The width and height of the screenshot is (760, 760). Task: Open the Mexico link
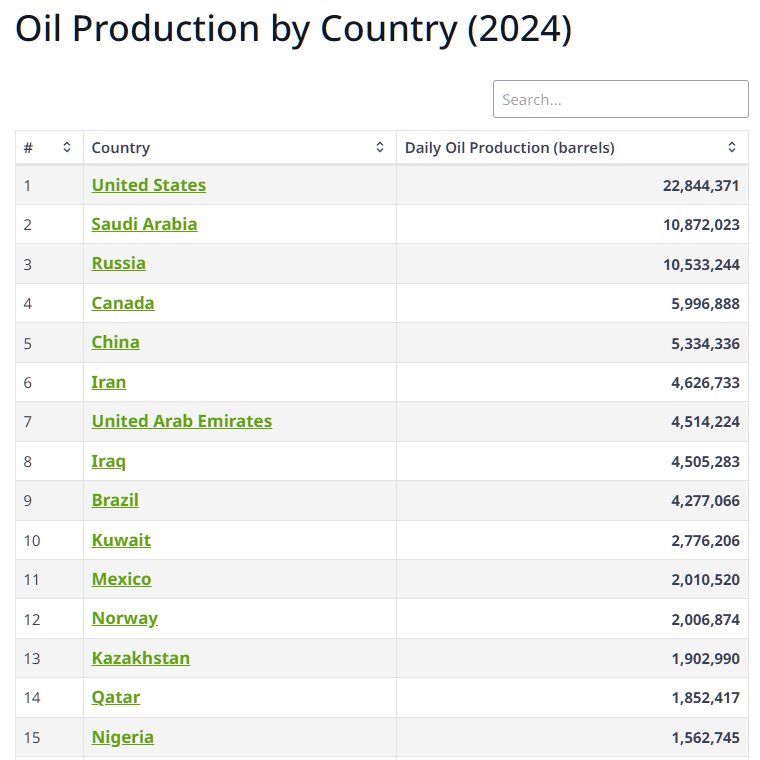pyautogui.click(x=122, y=580)
